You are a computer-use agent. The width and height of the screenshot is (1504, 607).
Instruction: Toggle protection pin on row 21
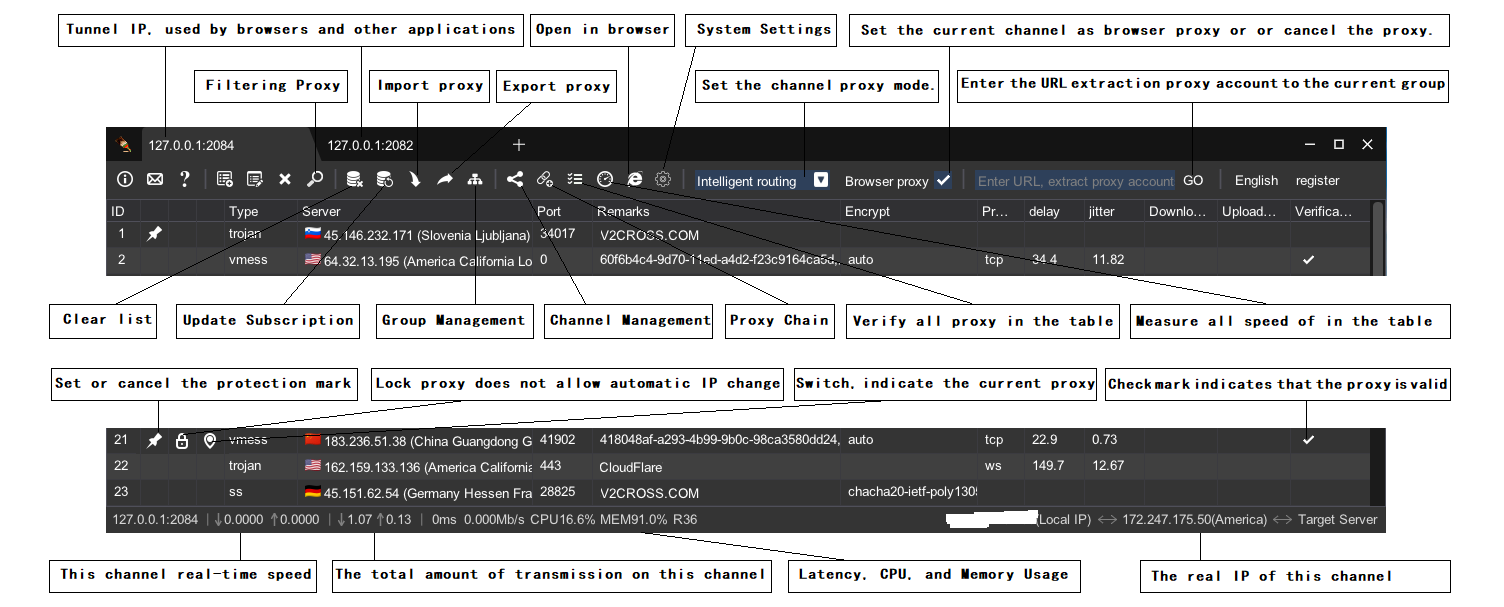pyautogui.click(x=154, y=441)
